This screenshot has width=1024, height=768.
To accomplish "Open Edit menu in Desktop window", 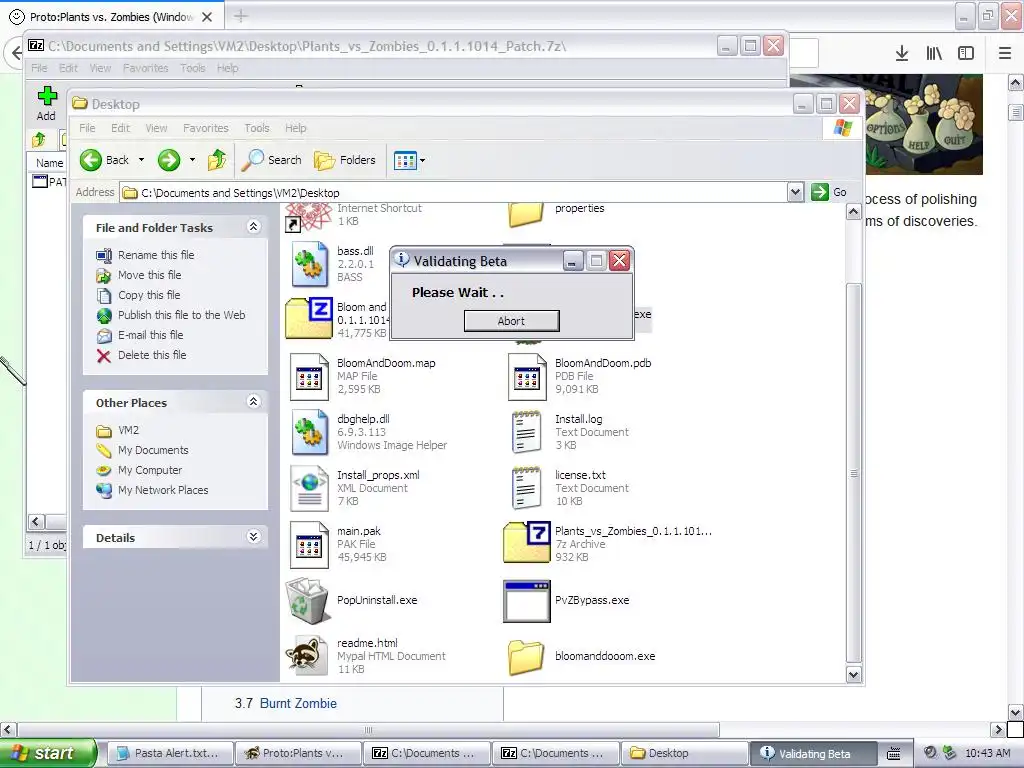I will coord(120,128).
